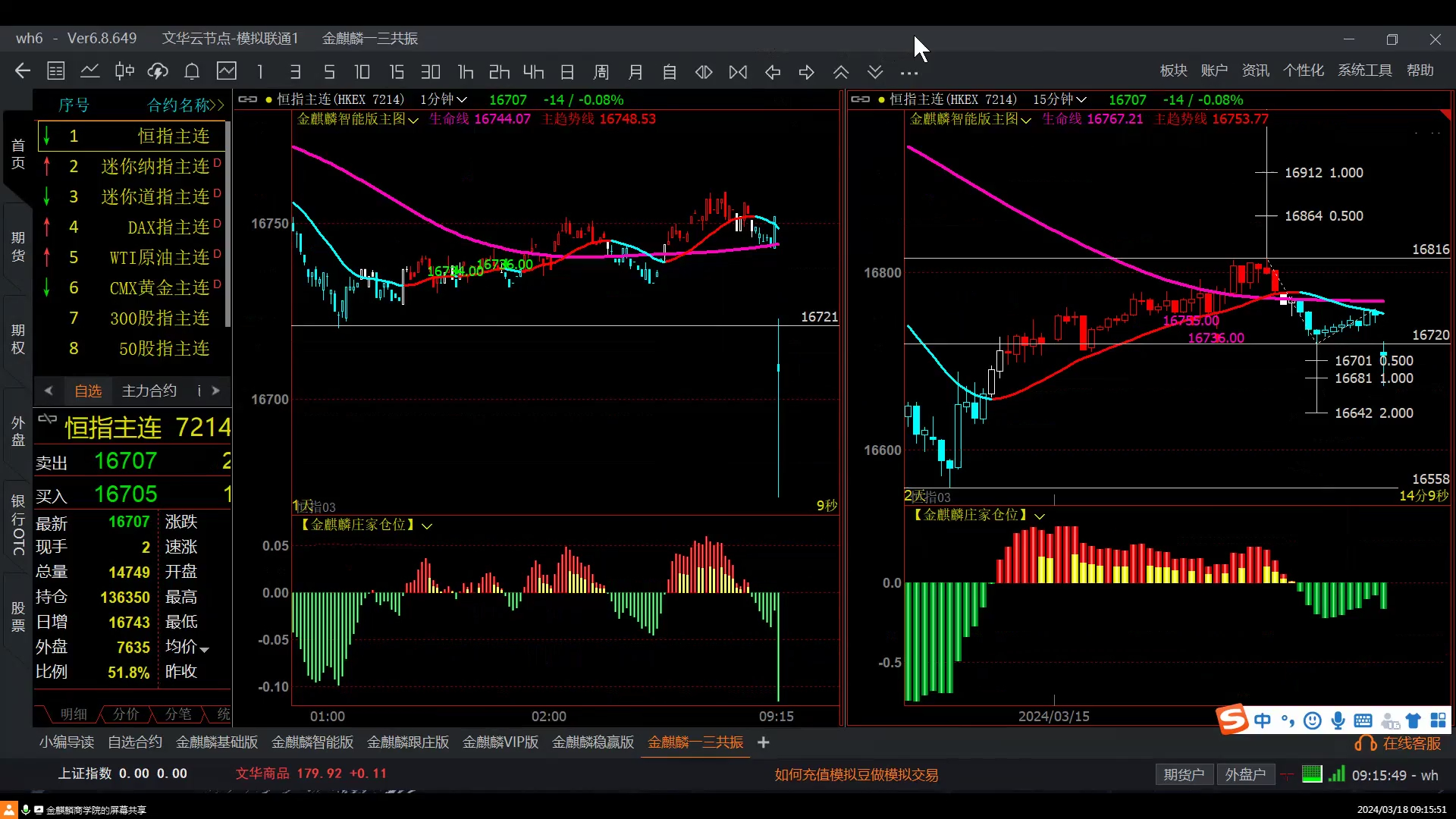Screen dimensions: 1456x819
Task: Open the 15分钟 period dropdown on right chart
Action: pos(1060,99)
